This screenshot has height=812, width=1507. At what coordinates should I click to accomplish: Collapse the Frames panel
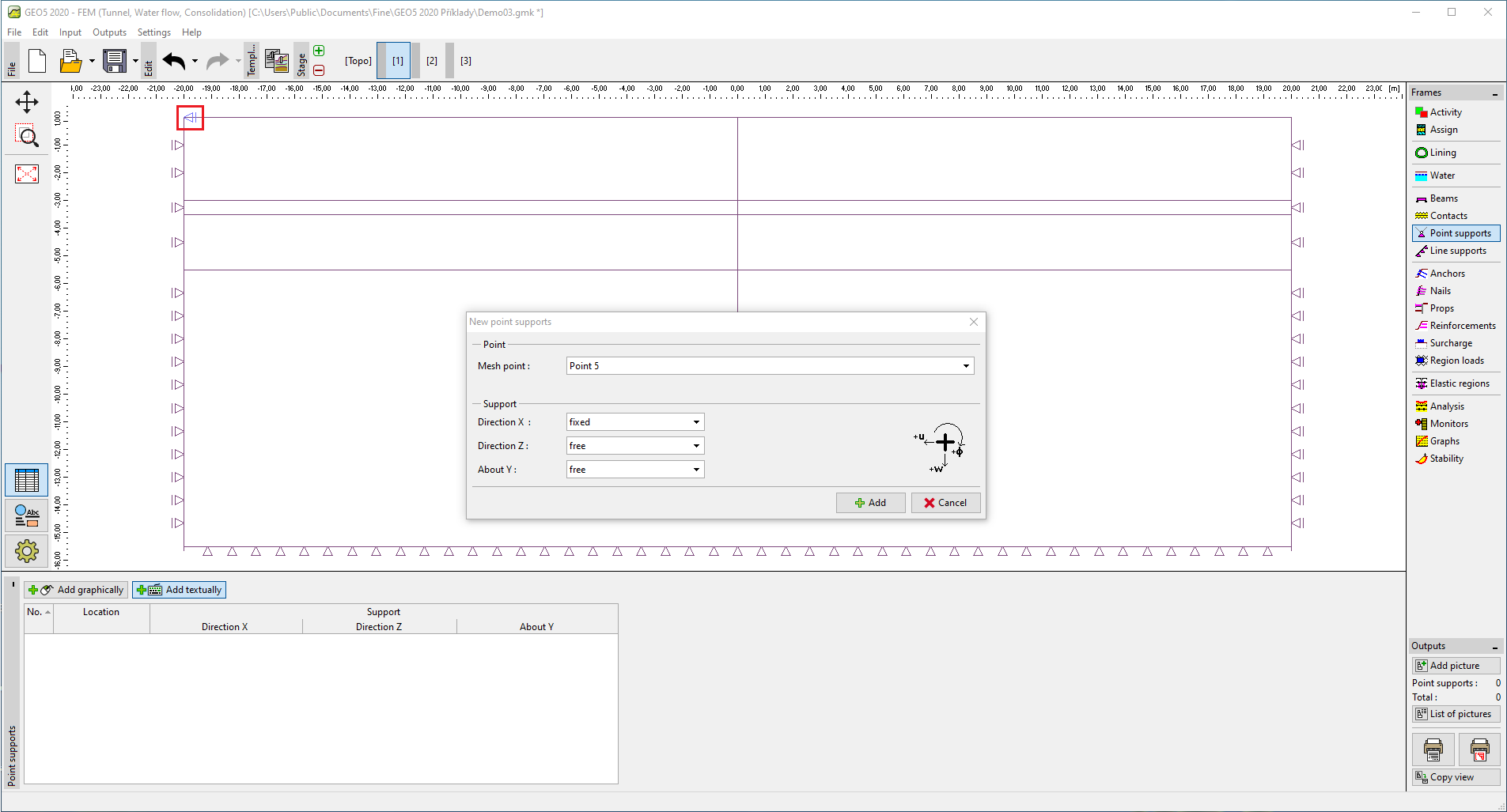click(x=1494, y=93)
